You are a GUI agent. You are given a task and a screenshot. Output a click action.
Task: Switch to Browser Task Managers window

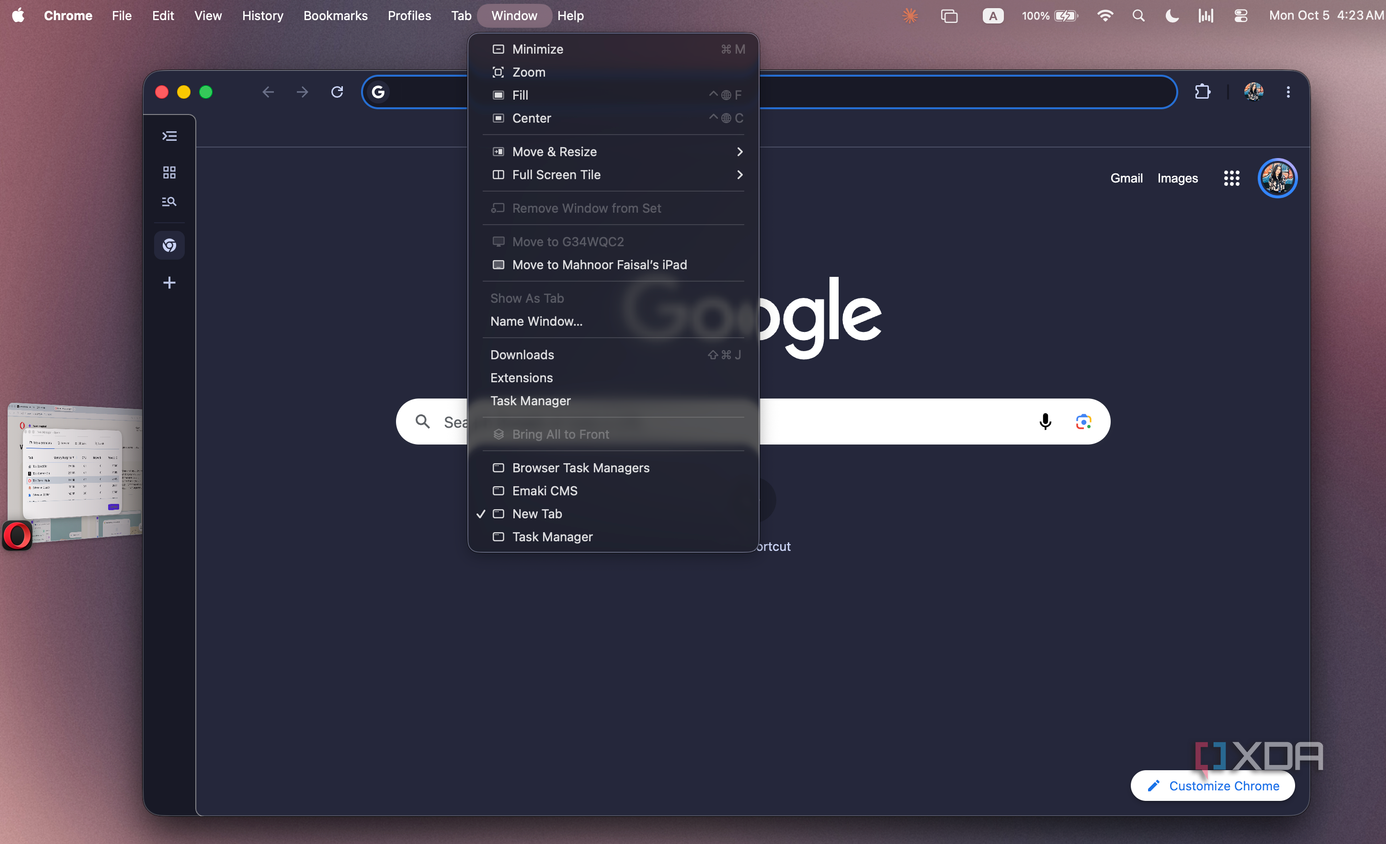click(x=613, y=468)
